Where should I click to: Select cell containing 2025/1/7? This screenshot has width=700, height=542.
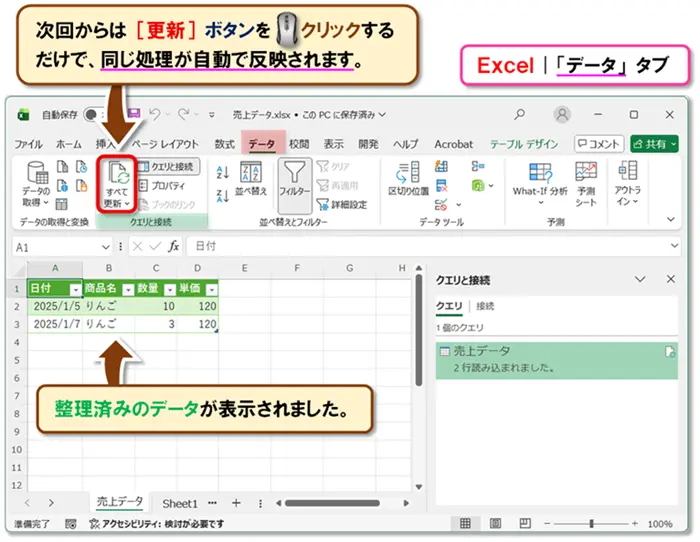point(55,324)
